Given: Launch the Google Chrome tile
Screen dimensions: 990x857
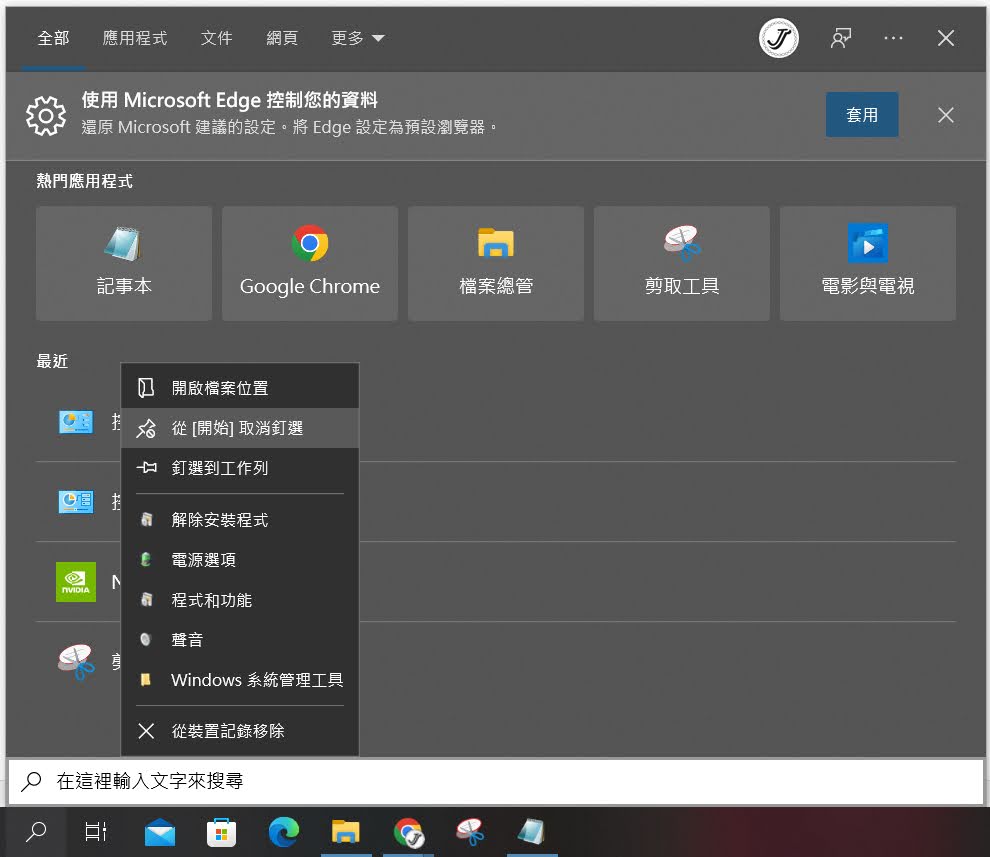Looking at the screenshot, I should pyautogui.click(x=309, y=263).
